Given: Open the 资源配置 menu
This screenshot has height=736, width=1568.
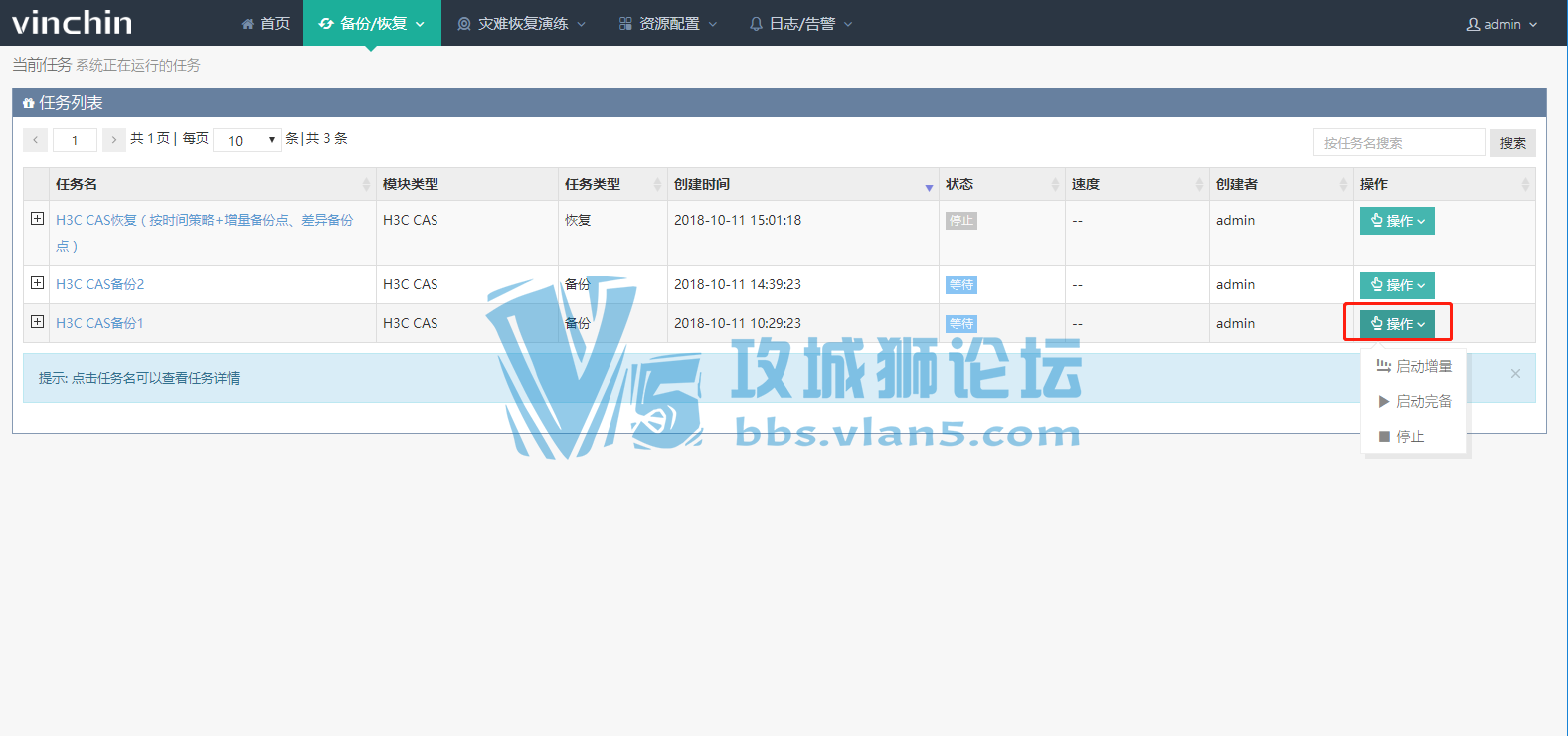Looking at the screenshot, I should (x=667, y=23).
